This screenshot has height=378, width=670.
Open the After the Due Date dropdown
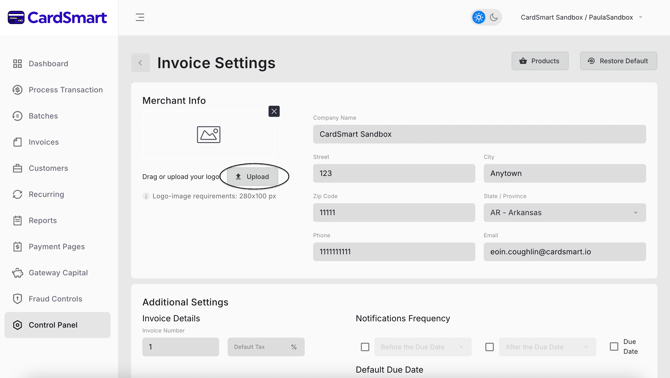(x=547, y=347)
